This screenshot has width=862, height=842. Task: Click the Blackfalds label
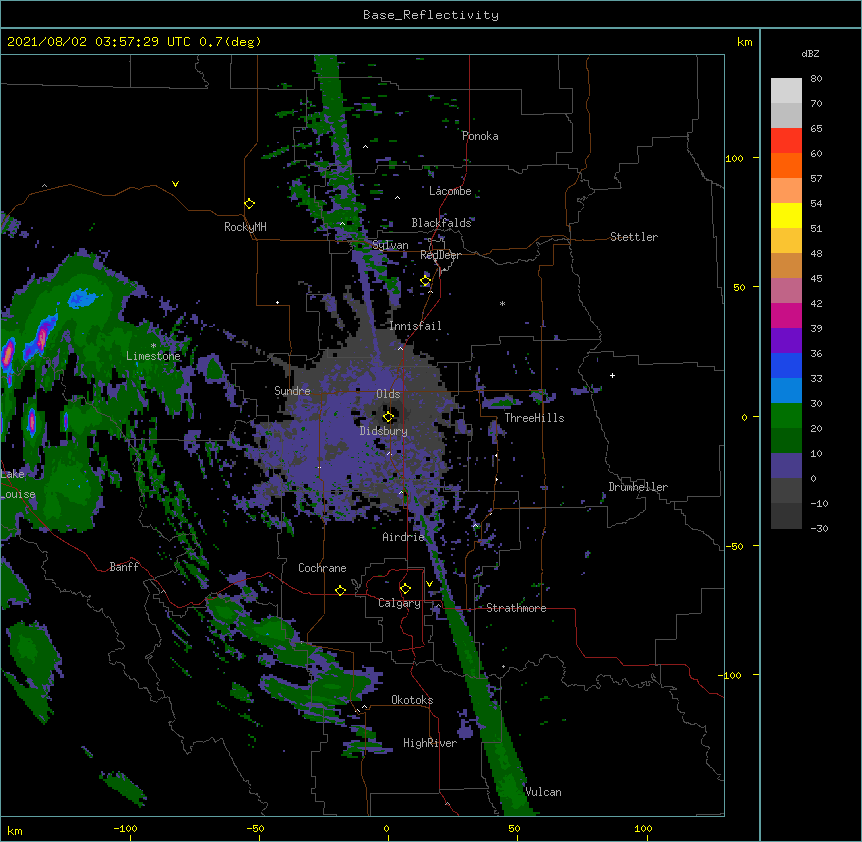(441, 223)
